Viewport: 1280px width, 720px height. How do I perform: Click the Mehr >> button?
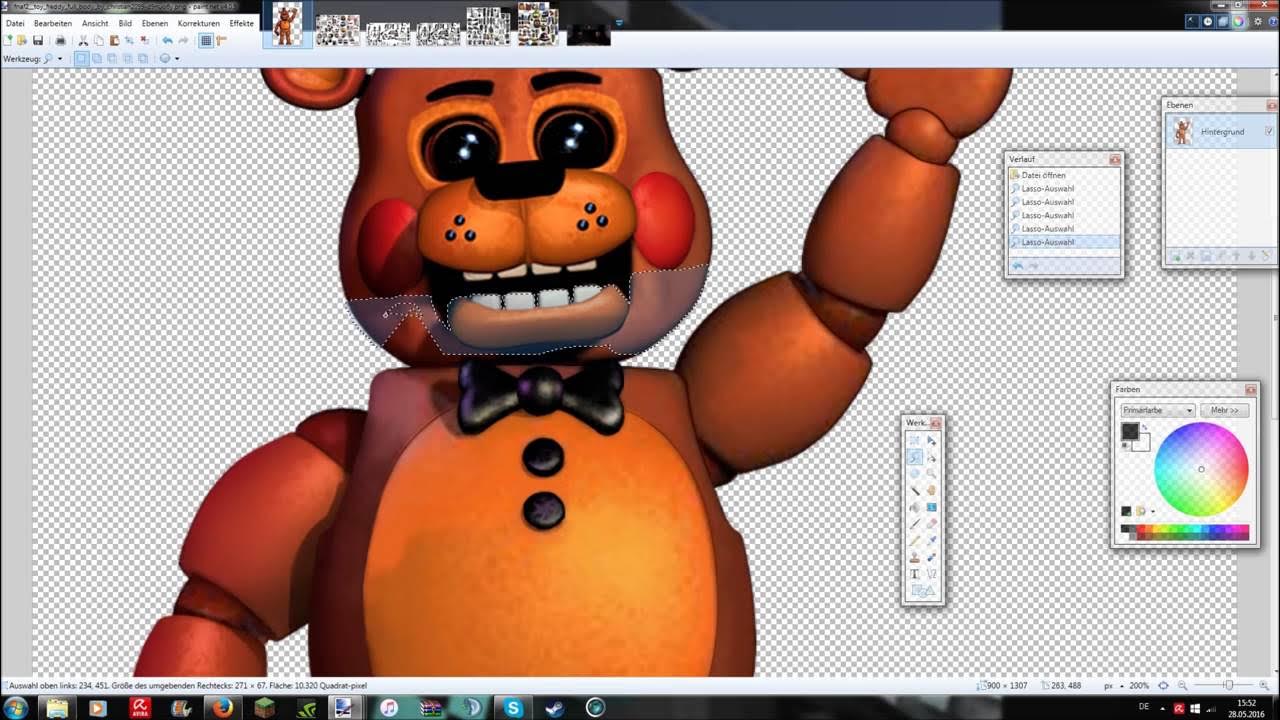point(1224,410)
